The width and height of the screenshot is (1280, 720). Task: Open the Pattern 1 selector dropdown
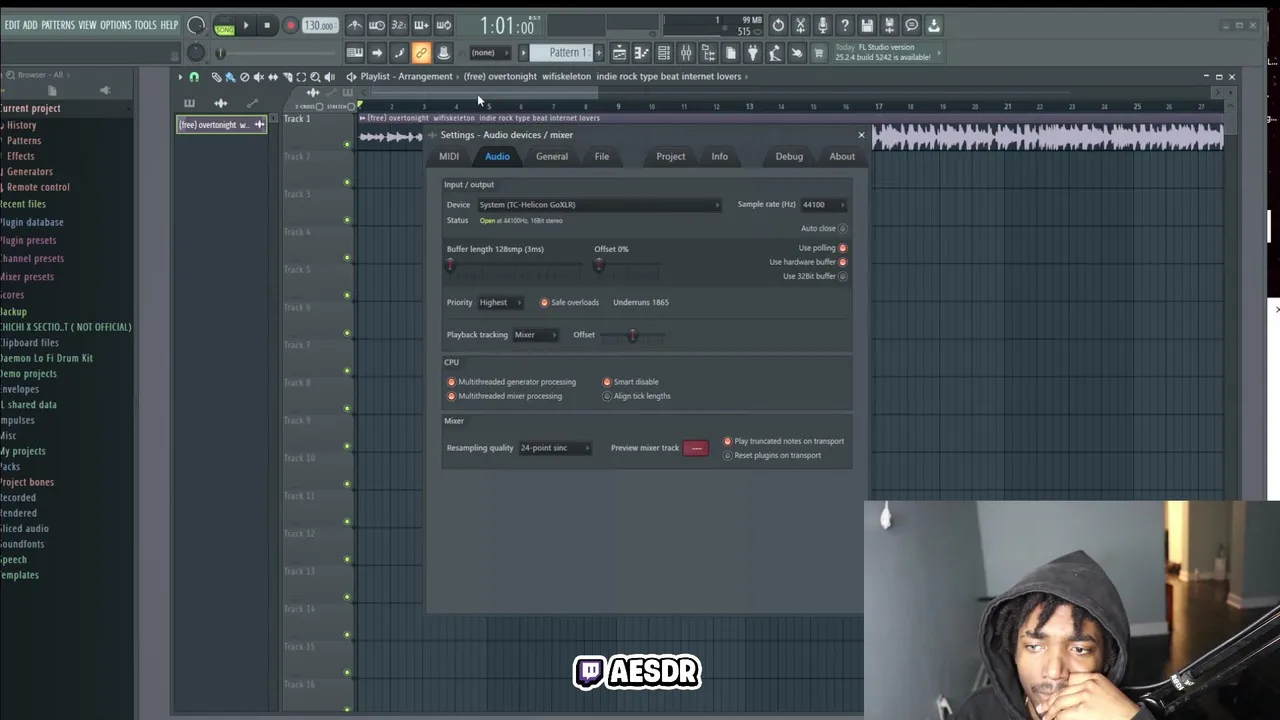565,52
